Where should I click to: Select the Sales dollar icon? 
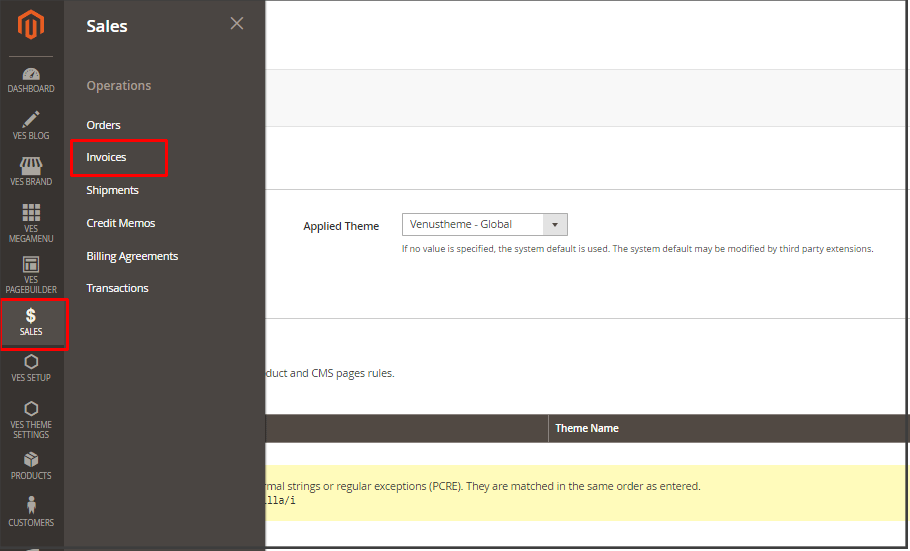tap(31, 322)
